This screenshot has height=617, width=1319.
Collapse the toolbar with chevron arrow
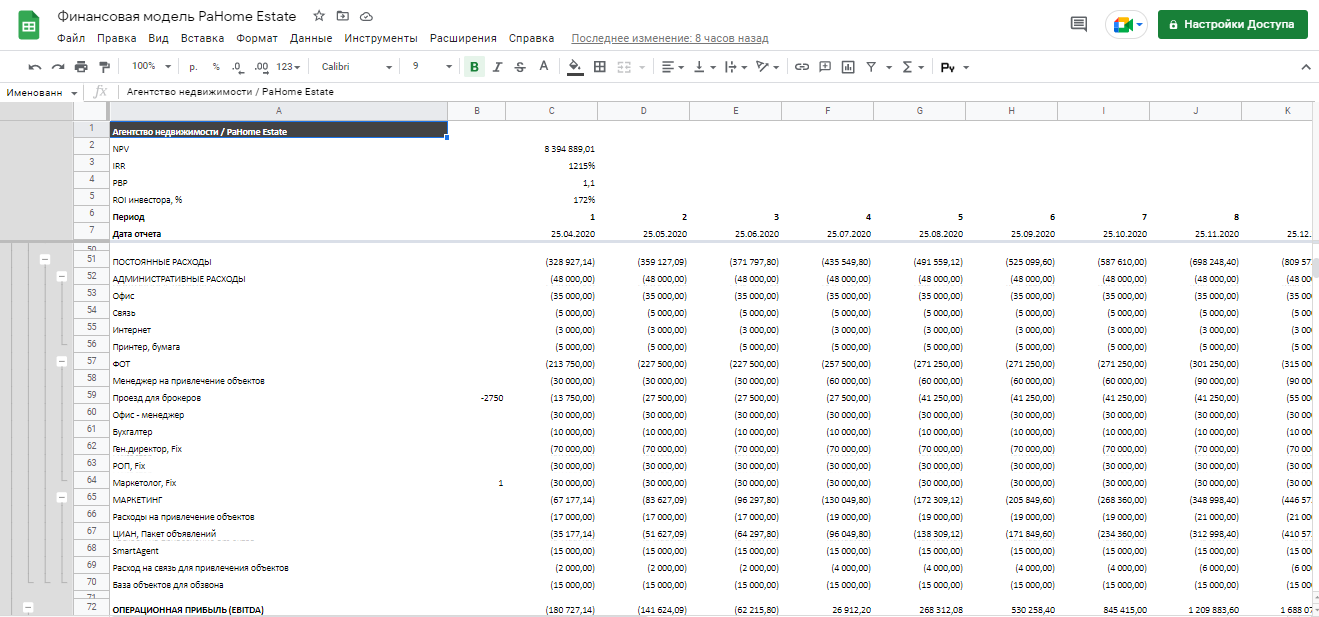(1305, 67)
